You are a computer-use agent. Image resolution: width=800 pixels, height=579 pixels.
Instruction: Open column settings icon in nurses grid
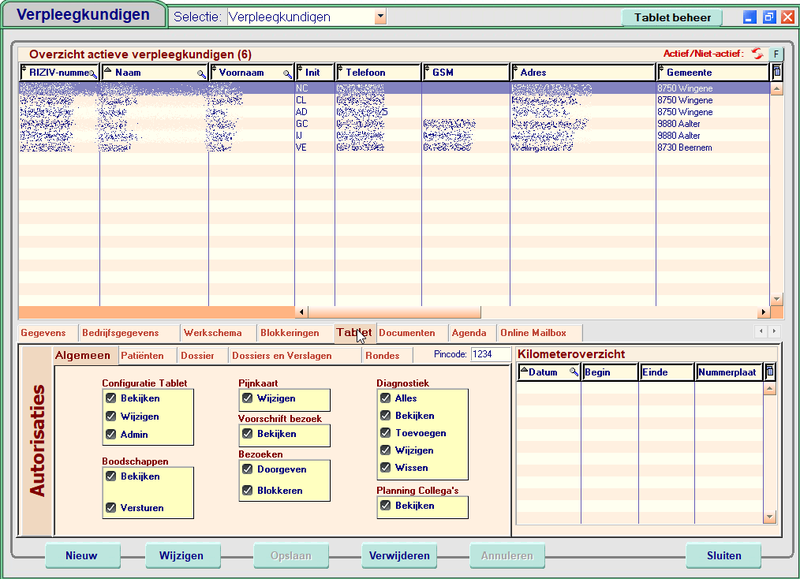pos(776,73)
